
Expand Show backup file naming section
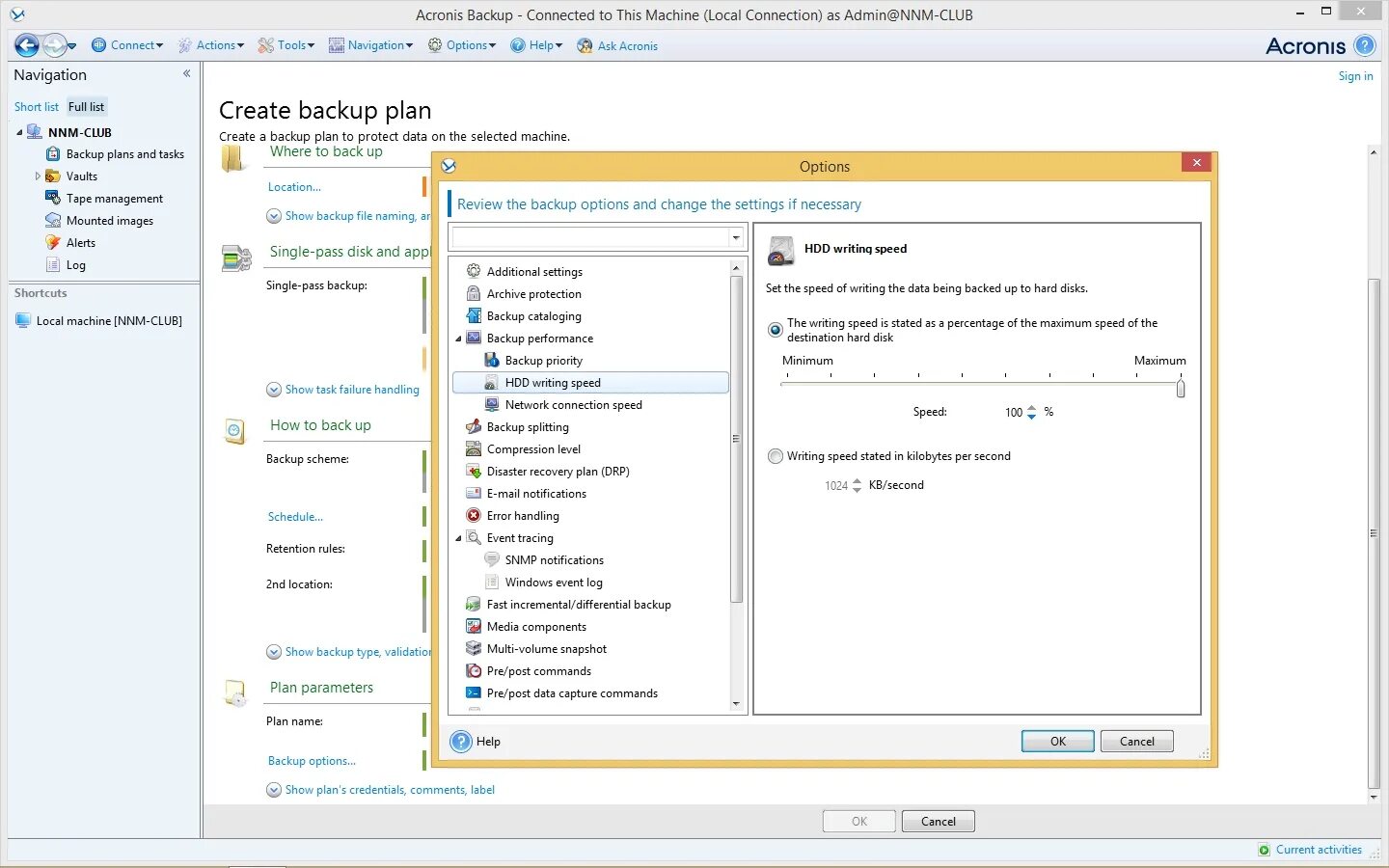pyautogui.click(x=274, y=216)
